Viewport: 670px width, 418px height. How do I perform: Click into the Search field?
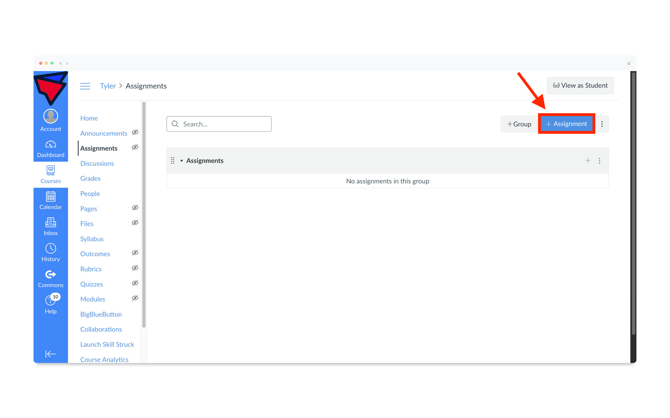point(219,124)
